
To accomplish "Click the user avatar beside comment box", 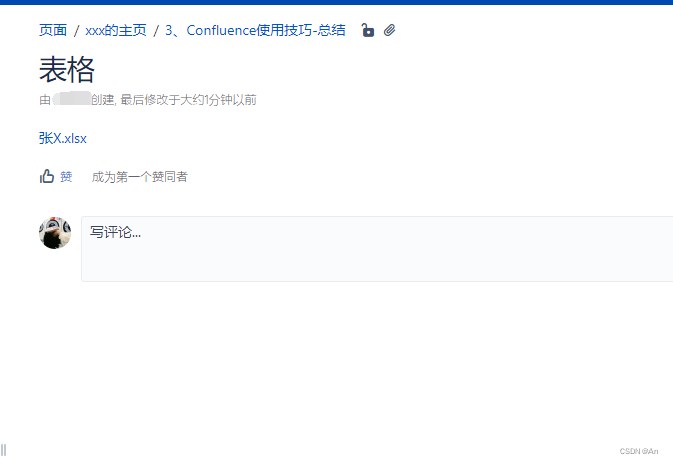I will 55,233.
